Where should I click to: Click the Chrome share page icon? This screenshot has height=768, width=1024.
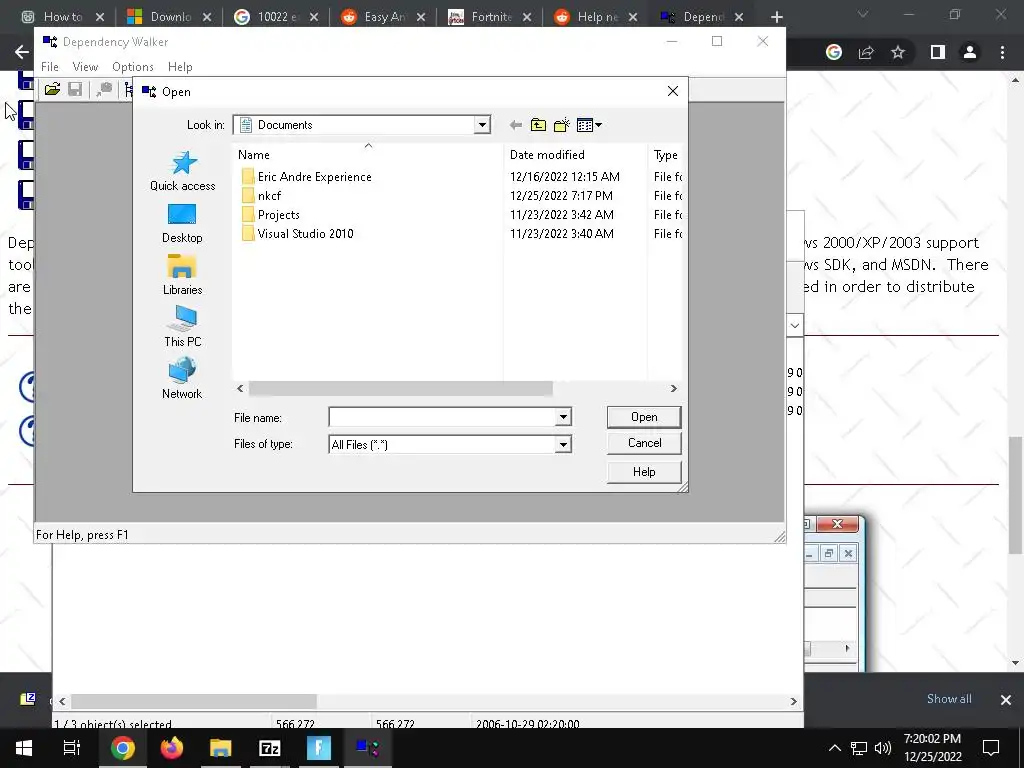click(x=866, y=52)
